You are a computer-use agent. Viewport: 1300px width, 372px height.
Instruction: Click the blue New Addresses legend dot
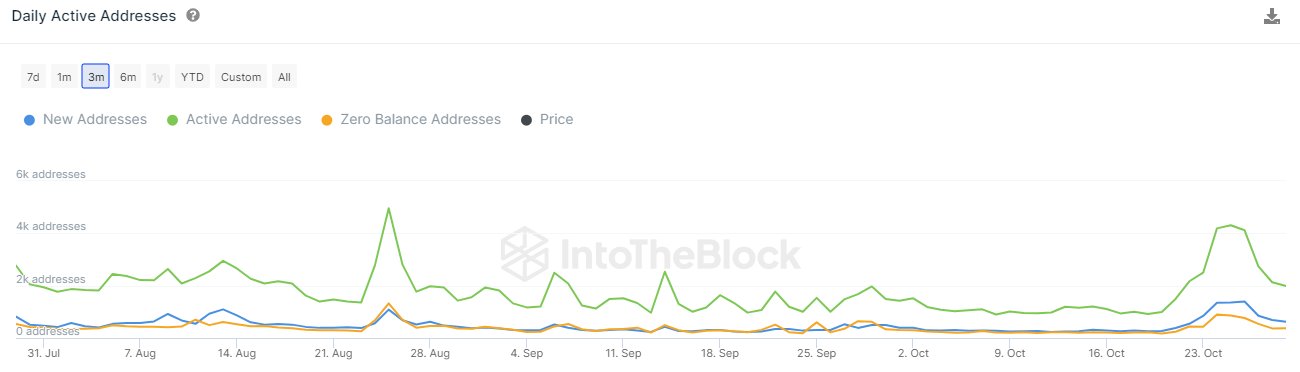pyautogui.click(x=29, y=120)
